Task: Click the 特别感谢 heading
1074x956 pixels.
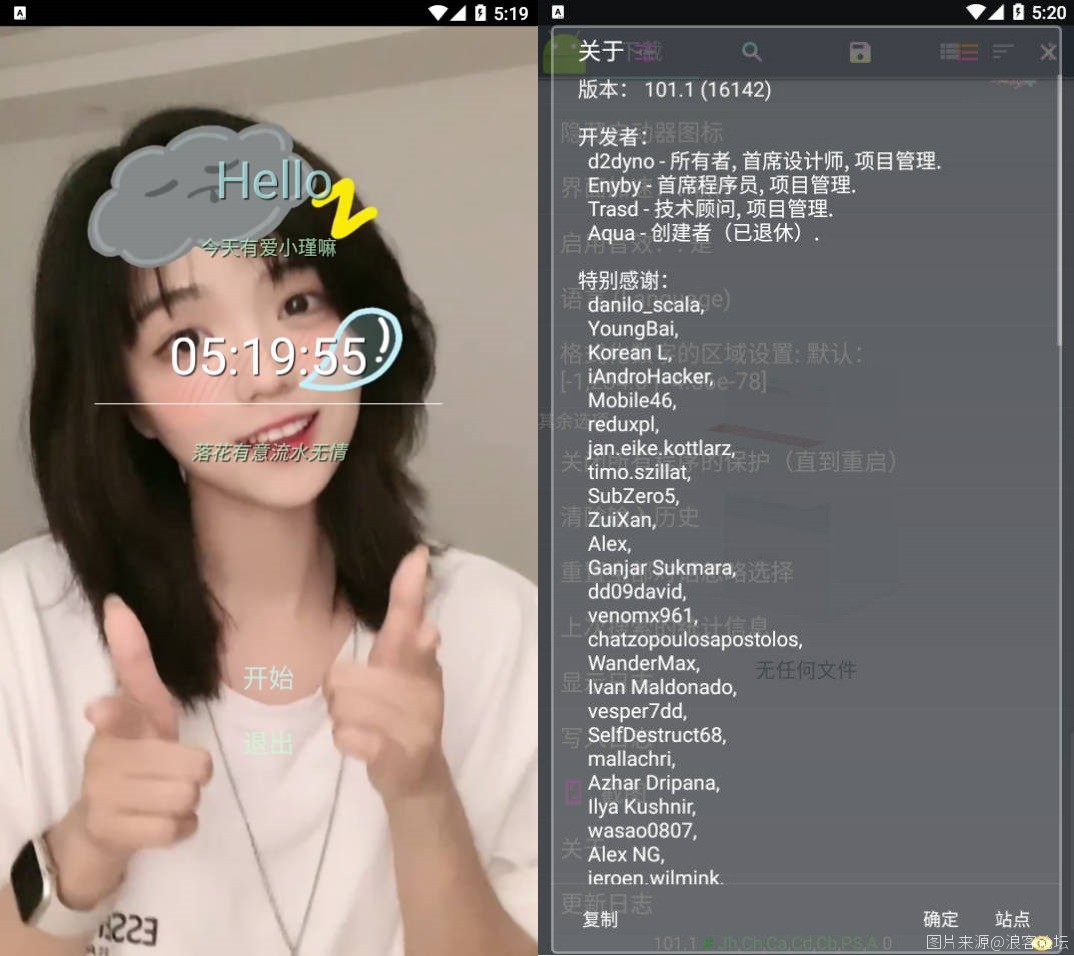Action: coord(623,279)
